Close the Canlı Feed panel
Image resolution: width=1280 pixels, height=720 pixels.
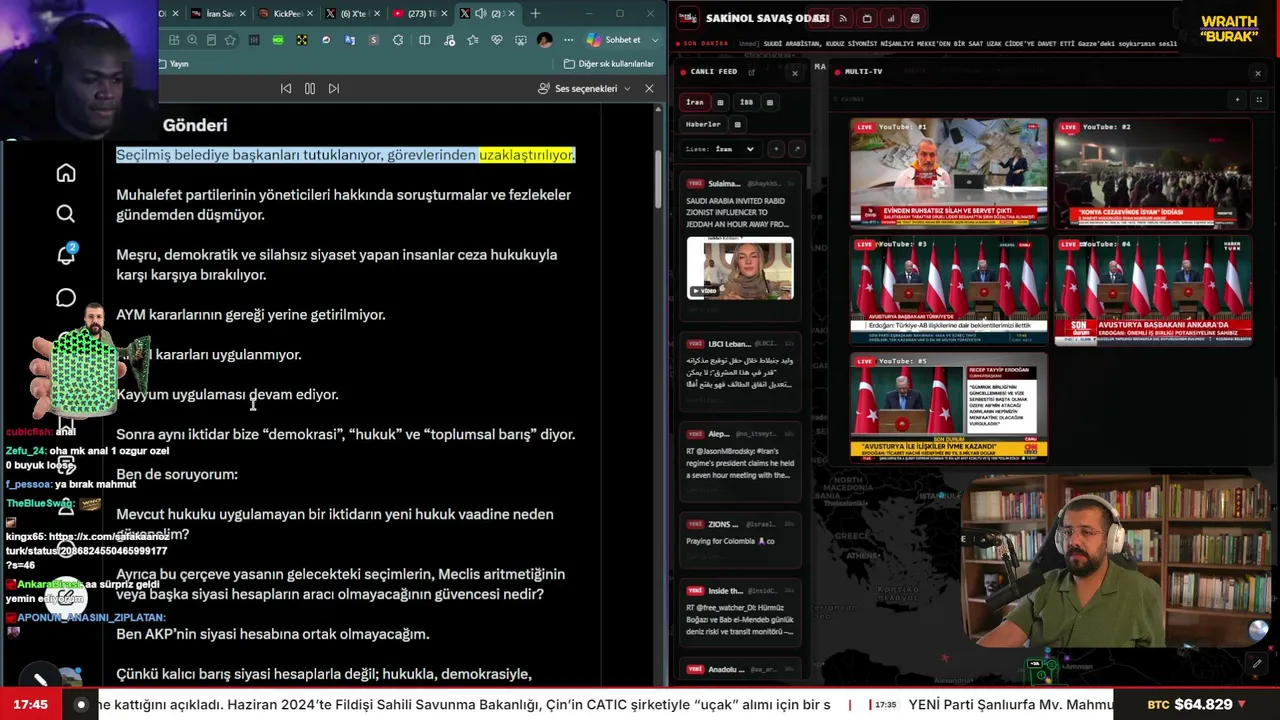[795, 73]
